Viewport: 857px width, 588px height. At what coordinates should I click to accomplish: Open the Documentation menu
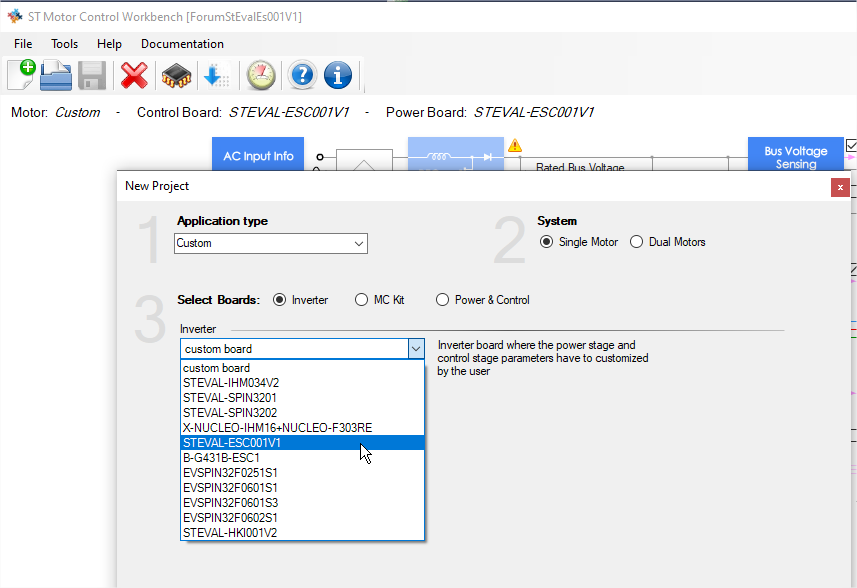pos(182,44)
